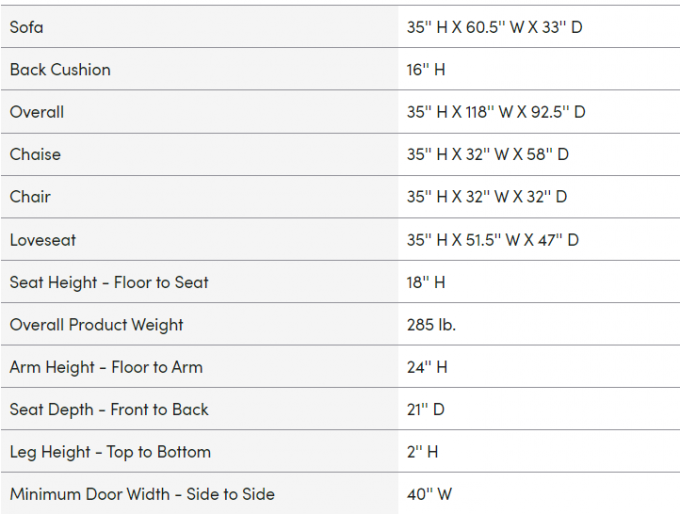This screenshot has height=514, width=680.
Task: Select the 16" H back cushion value
Action: (x=426, y=70)
